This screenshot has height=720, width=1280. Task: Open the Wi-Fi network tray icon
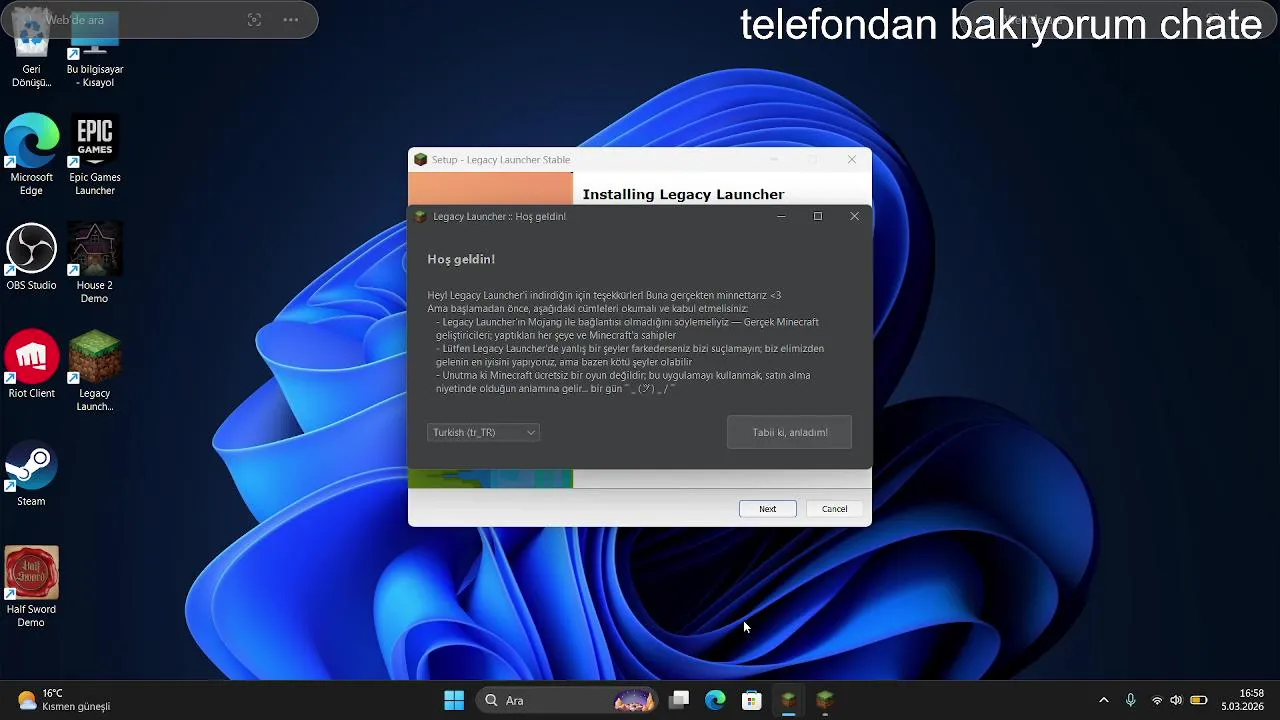pos(1157,700)
